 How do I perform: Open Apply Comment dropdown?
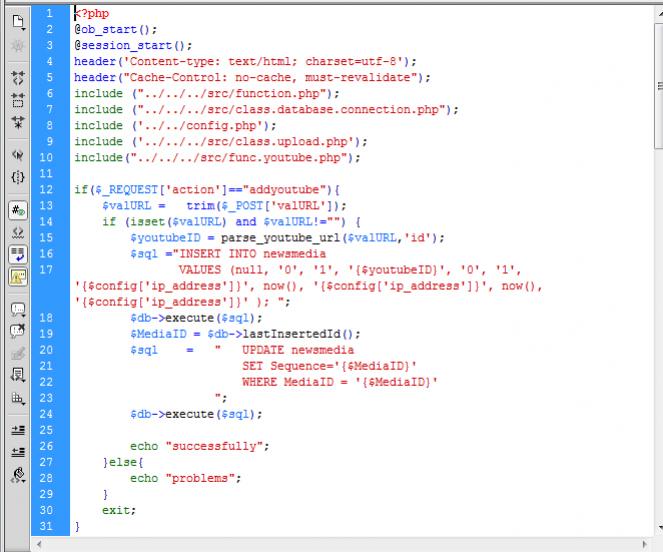pos(18,309)
